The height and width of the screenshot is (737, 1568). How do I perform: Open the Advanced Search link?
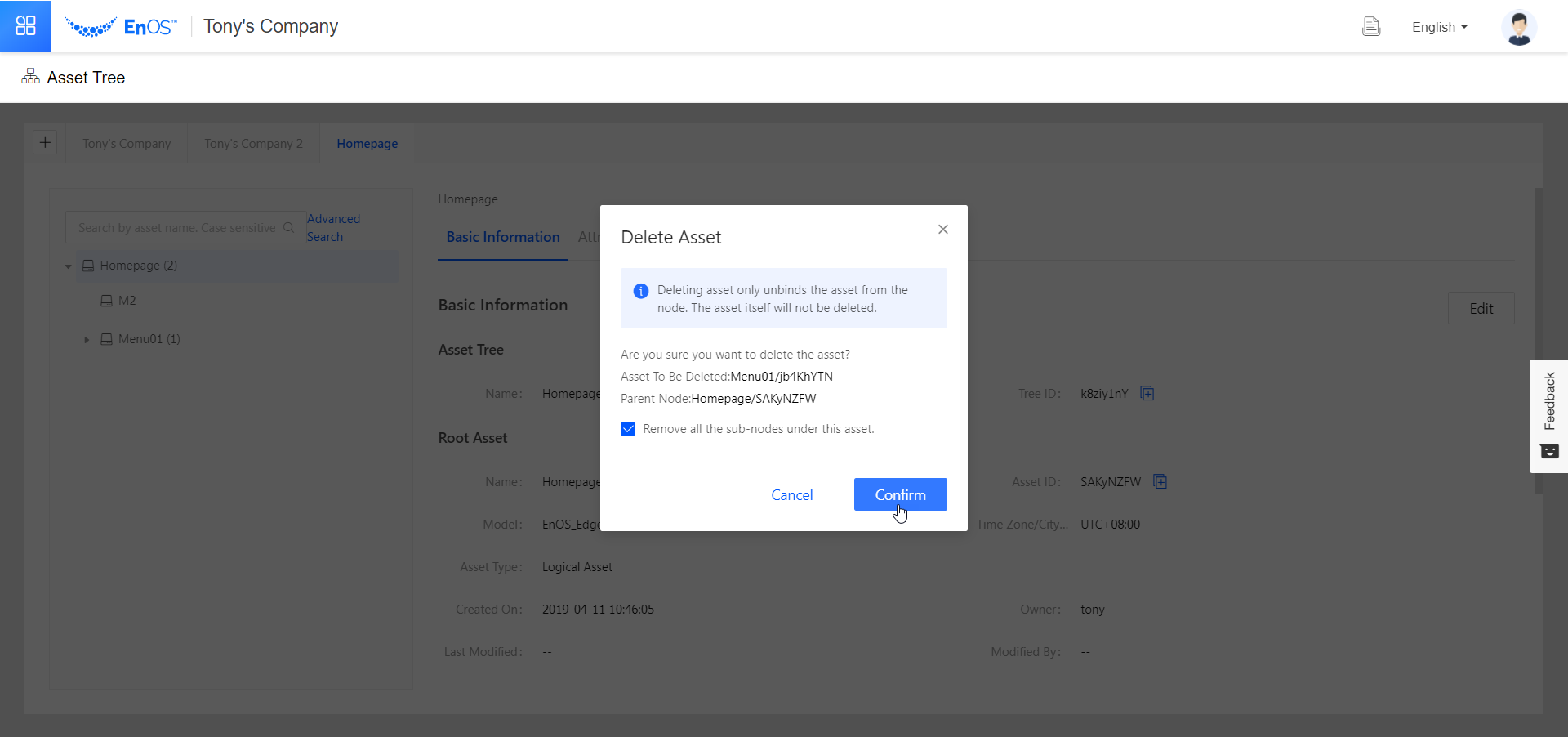pos(333,228)
